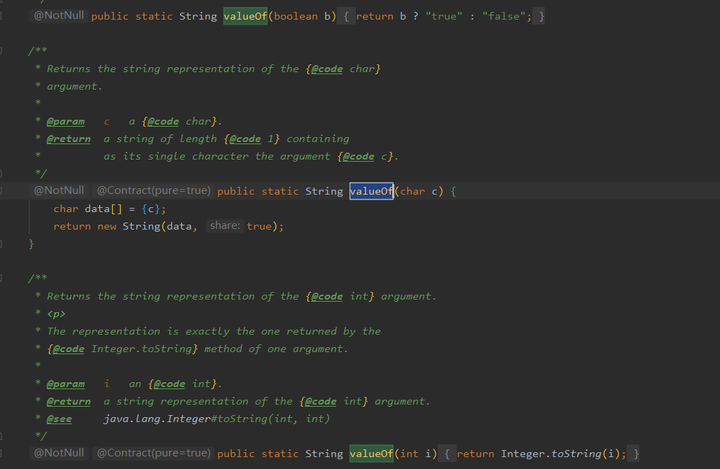Click @code tag in 'a {@code char}.'

pos(163,121)
